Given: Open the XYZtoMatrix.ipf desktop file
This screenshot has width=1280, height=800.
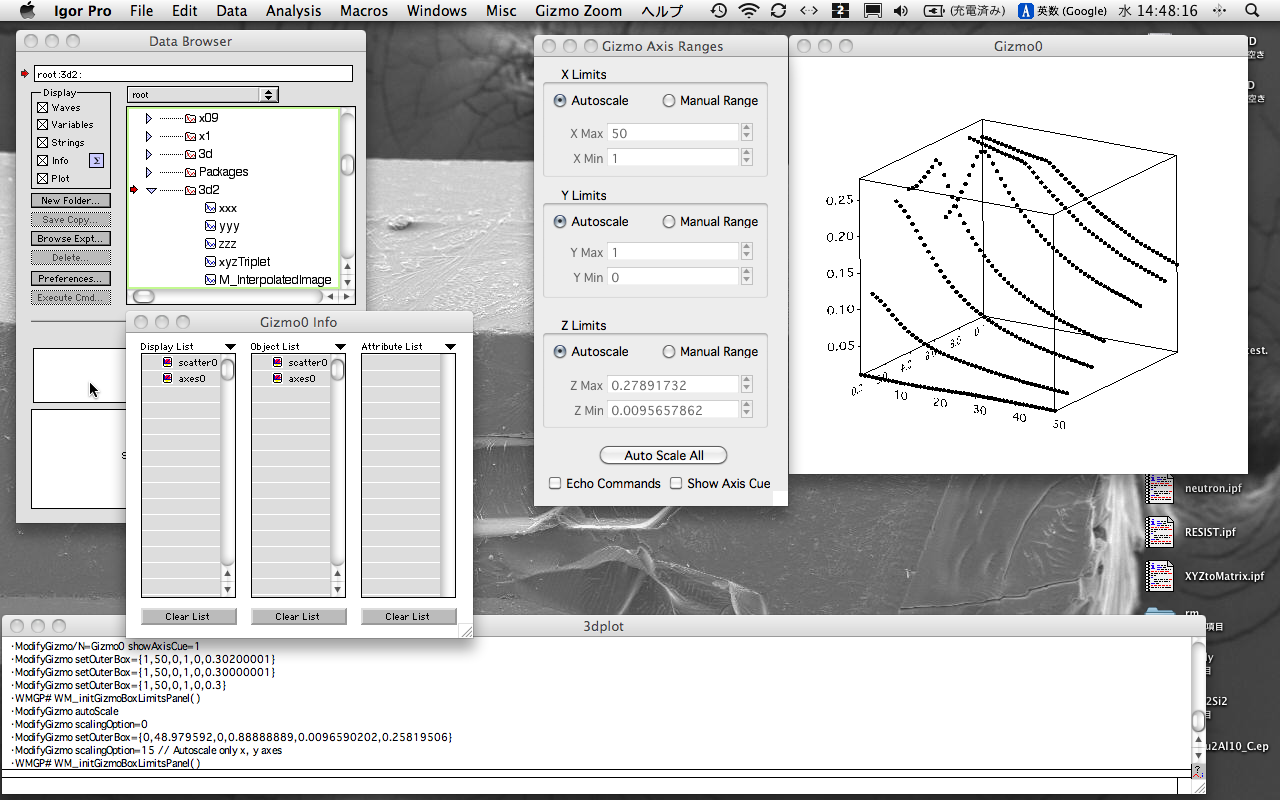Looking at the screenshot, I should pos(1160,576).
